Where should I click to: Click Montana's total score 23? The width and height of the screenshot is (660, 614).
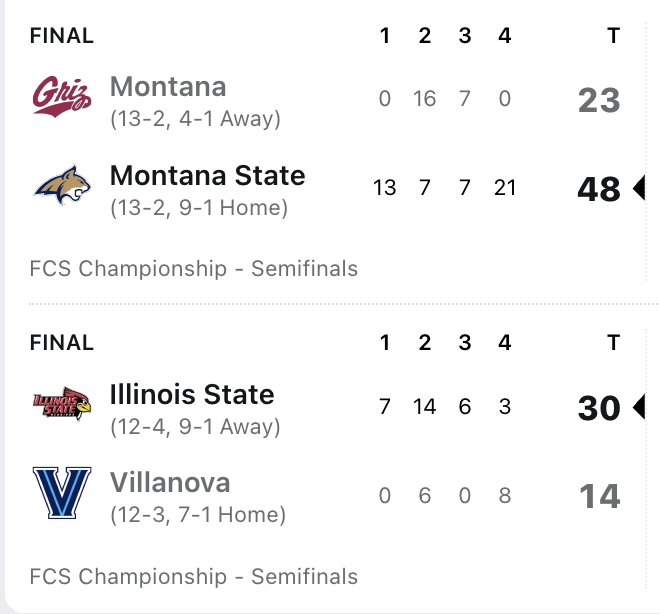[x=599, y=100]
